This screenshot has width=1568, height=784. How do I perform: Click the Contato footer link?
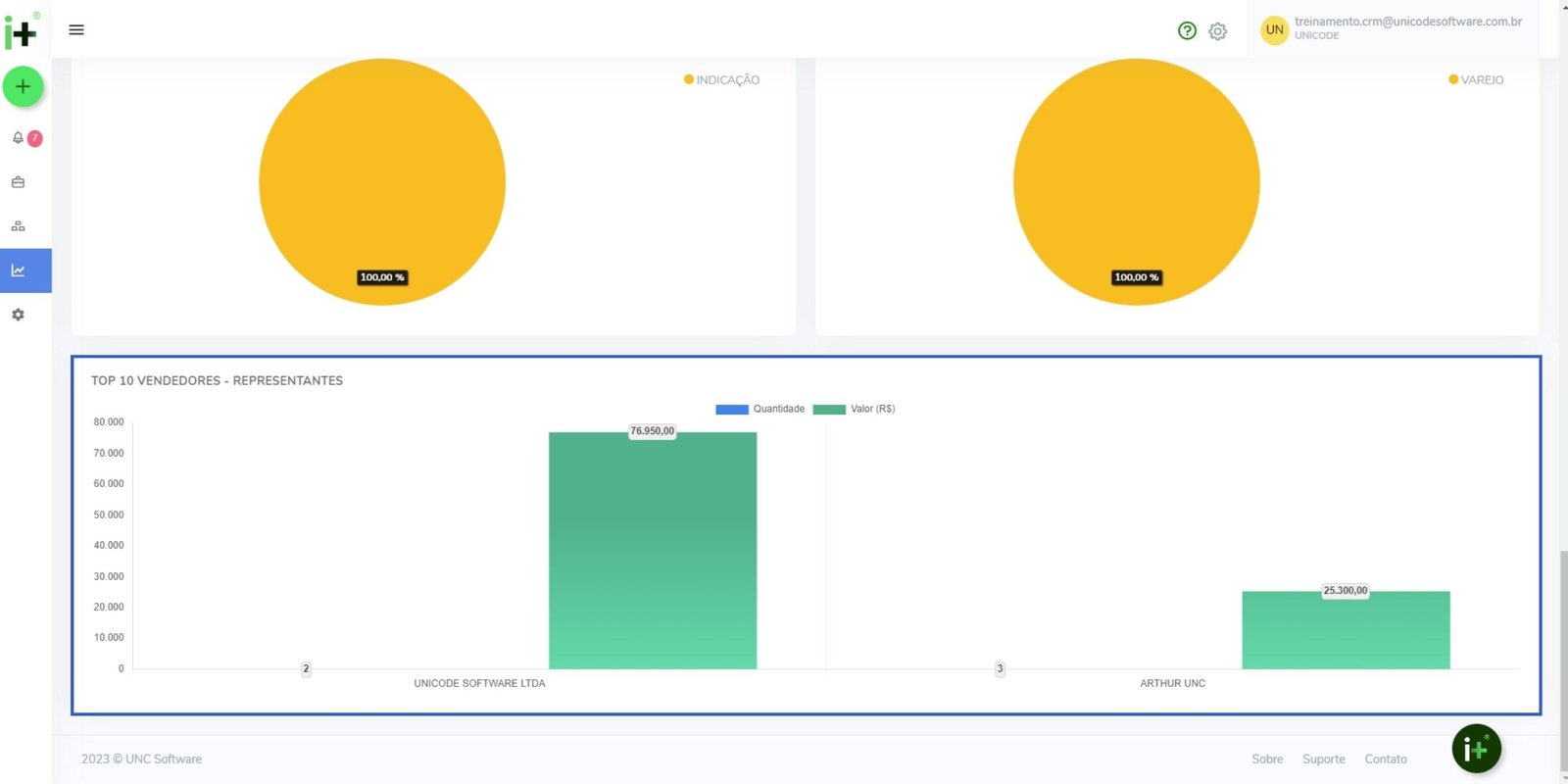[x=1386, y=759]
